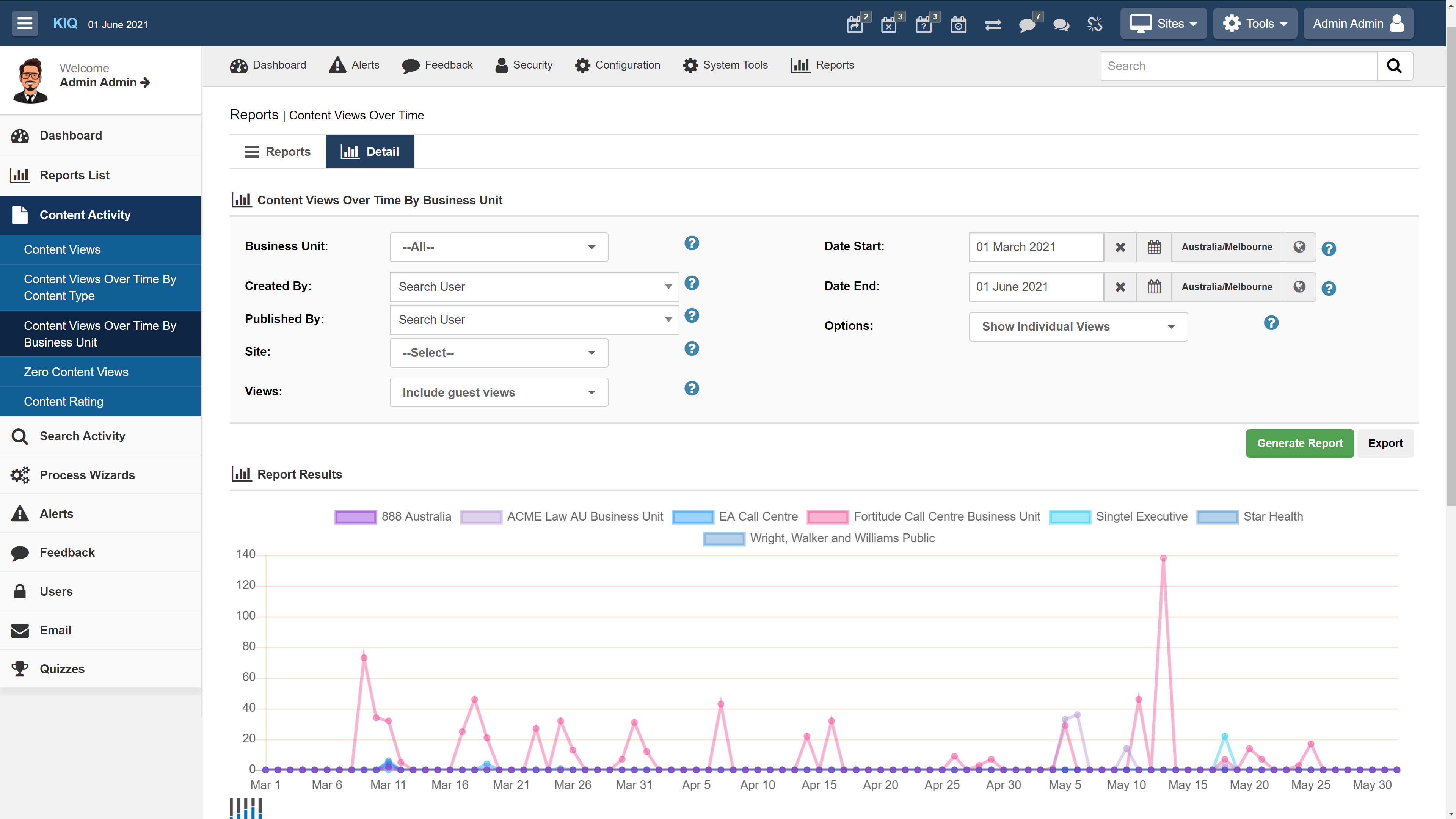Image resolution: width=1456 pixels, height=819 pixels.
Task: Click the Generate Report button
Action: point(1299,443)
